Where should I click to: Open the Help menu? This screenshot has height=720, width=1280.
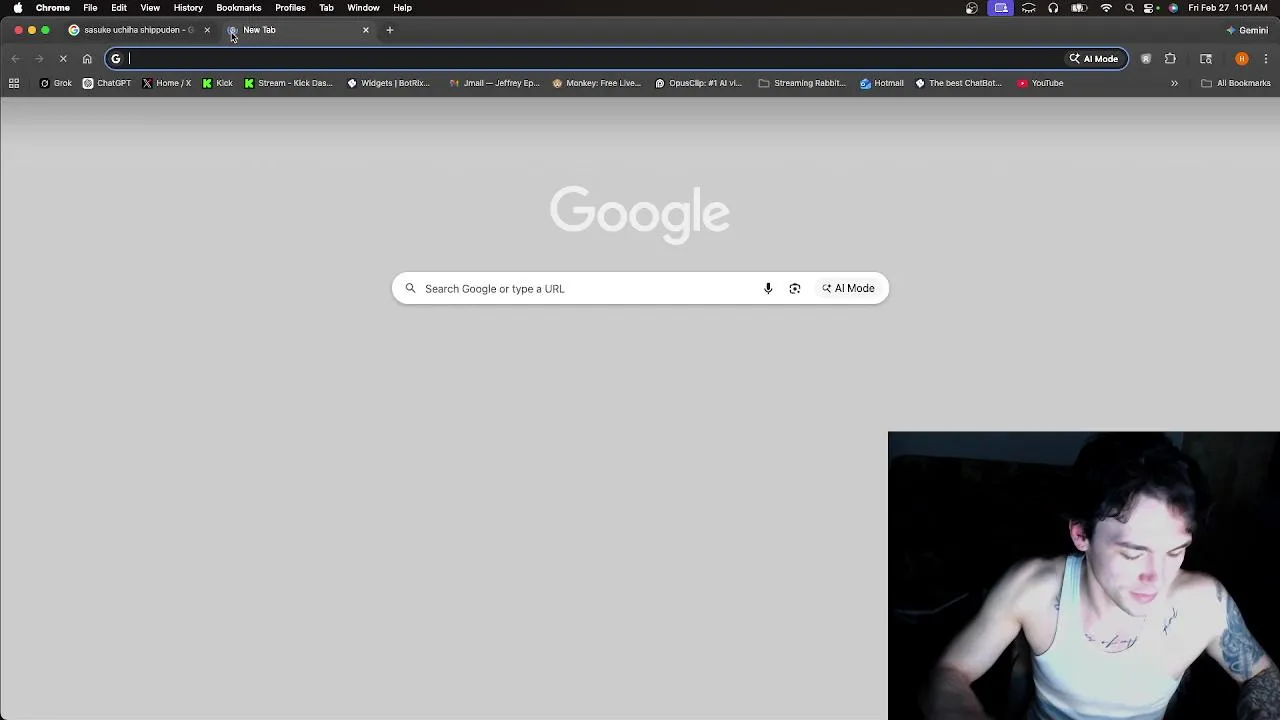click(x=402, y=8)
